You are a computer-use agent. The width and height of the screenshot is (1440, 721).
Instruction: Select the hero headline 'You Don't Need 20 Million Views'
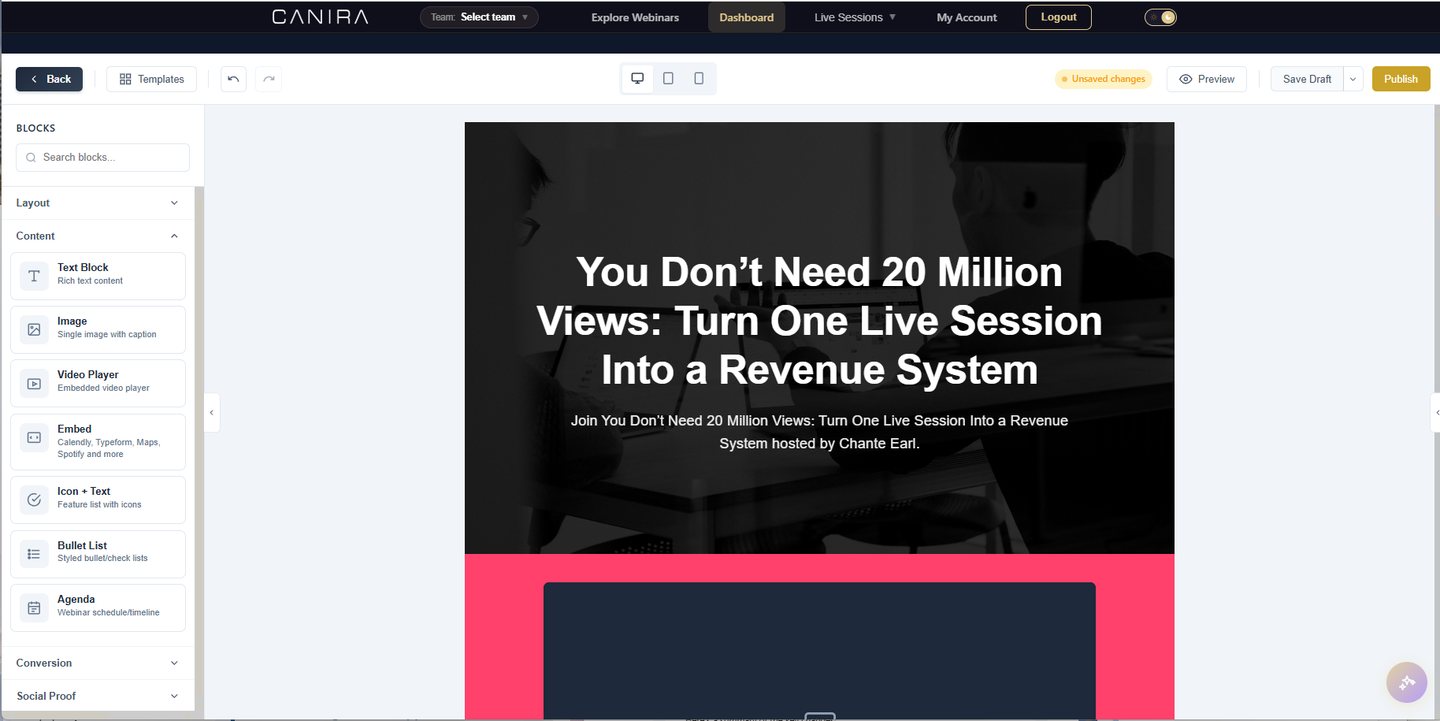point(819,321)
